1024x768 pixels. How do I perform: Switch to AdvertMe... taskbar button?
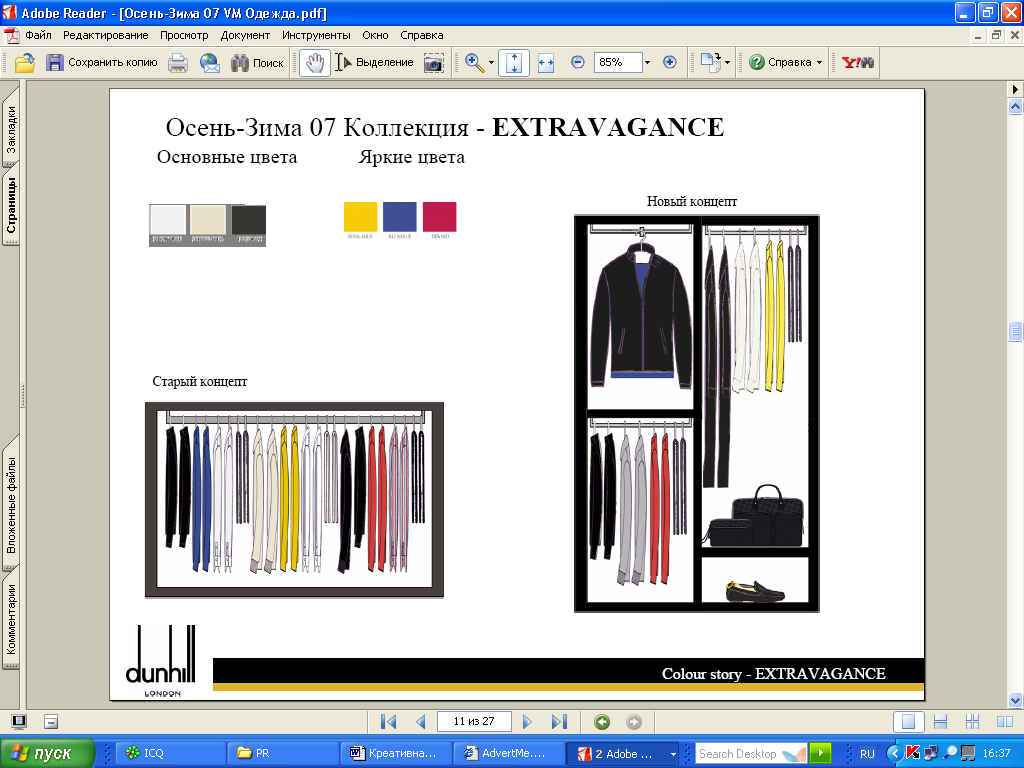click(x=509, y=753)
